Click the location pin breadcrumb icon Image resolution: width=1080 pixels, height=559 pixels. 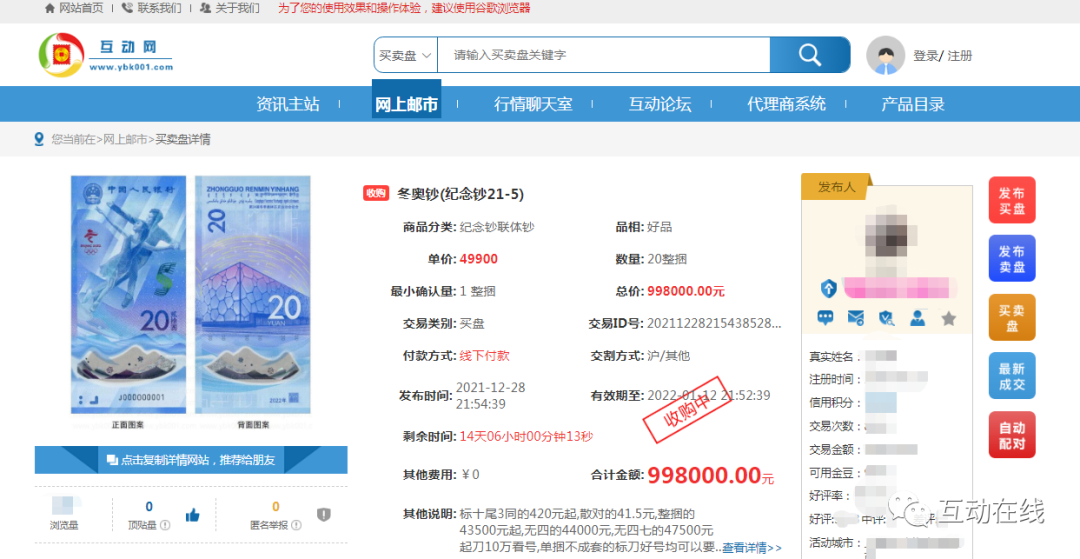pyautogui.click(x=39, y=139)
